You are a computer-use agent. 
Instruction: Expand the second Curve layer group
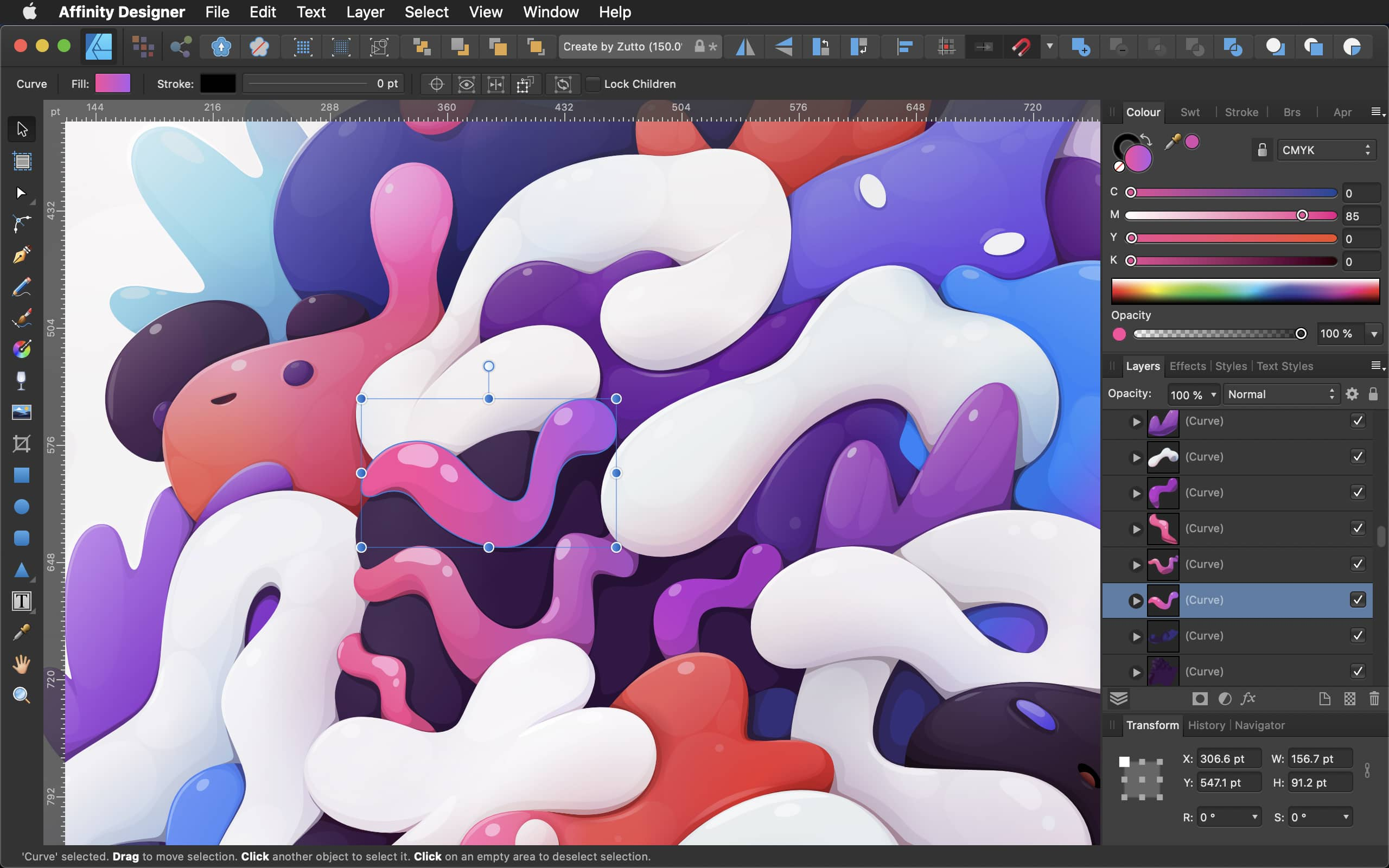(1136, 457)
